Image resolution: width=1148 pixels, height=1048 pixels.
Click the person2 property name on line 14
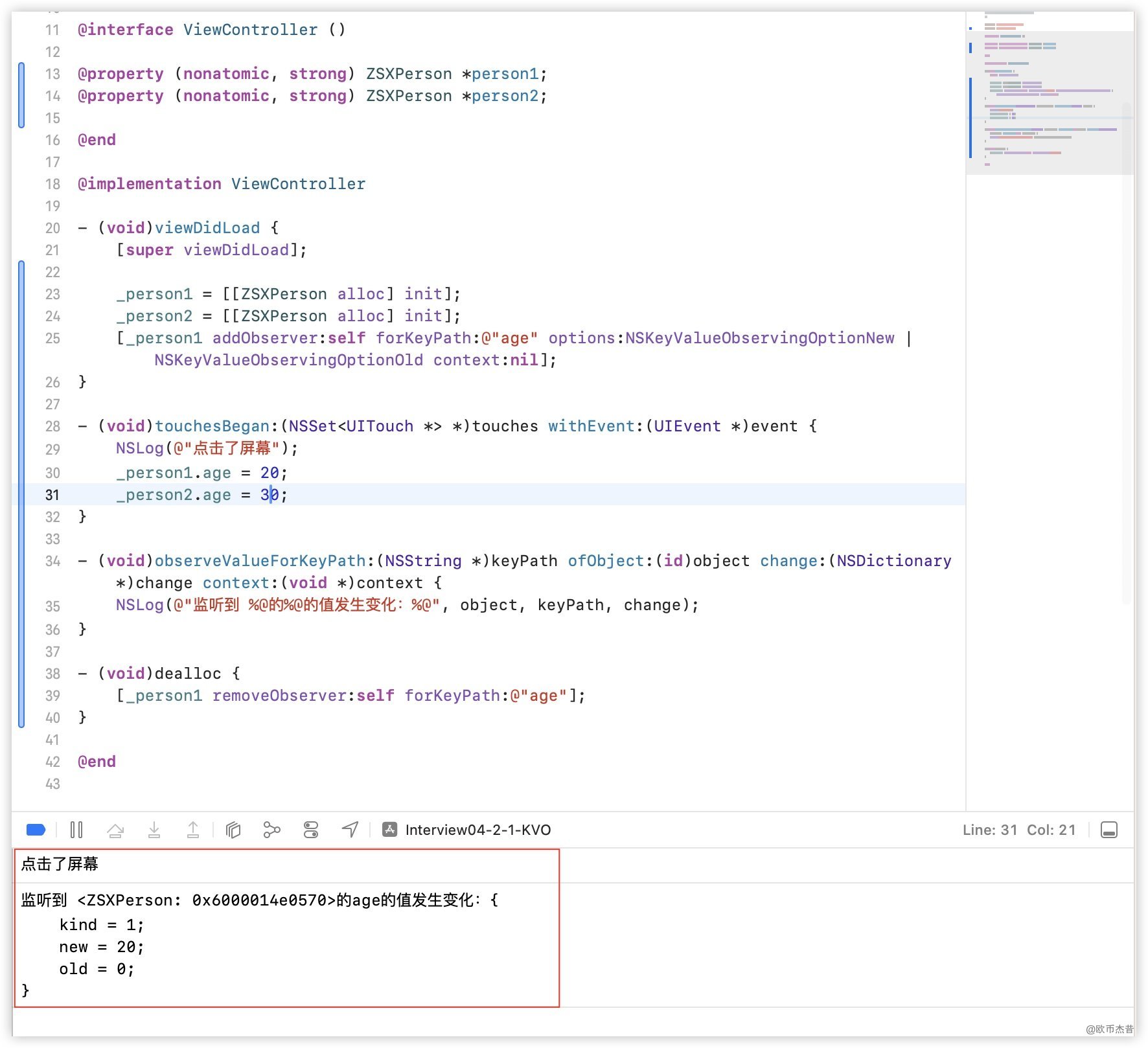coord(505,96)
